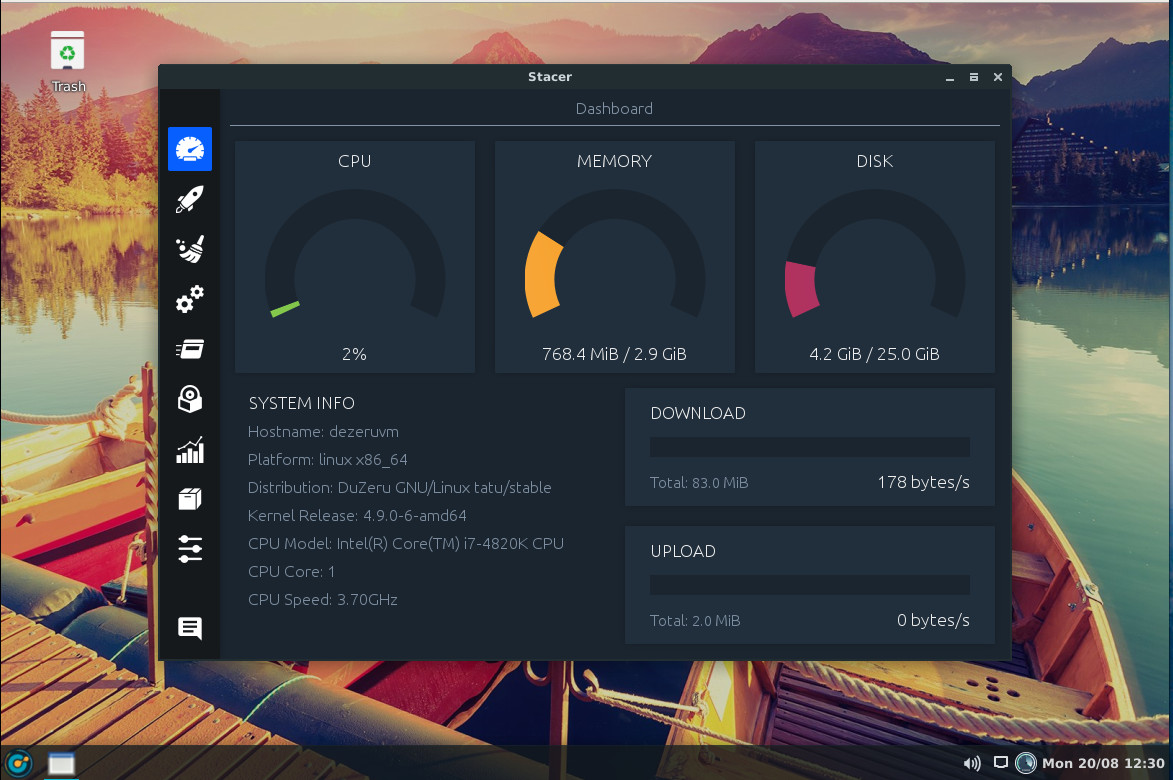Click the Dashboard page heading
1173x780 pixels.
tap(614, 108)
